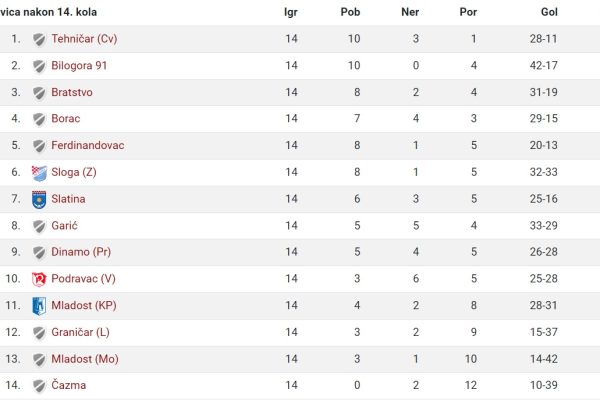600x400 pixels.
Task: Select the Borac team name
Action: pyautogui.click(x=66, y=118)
